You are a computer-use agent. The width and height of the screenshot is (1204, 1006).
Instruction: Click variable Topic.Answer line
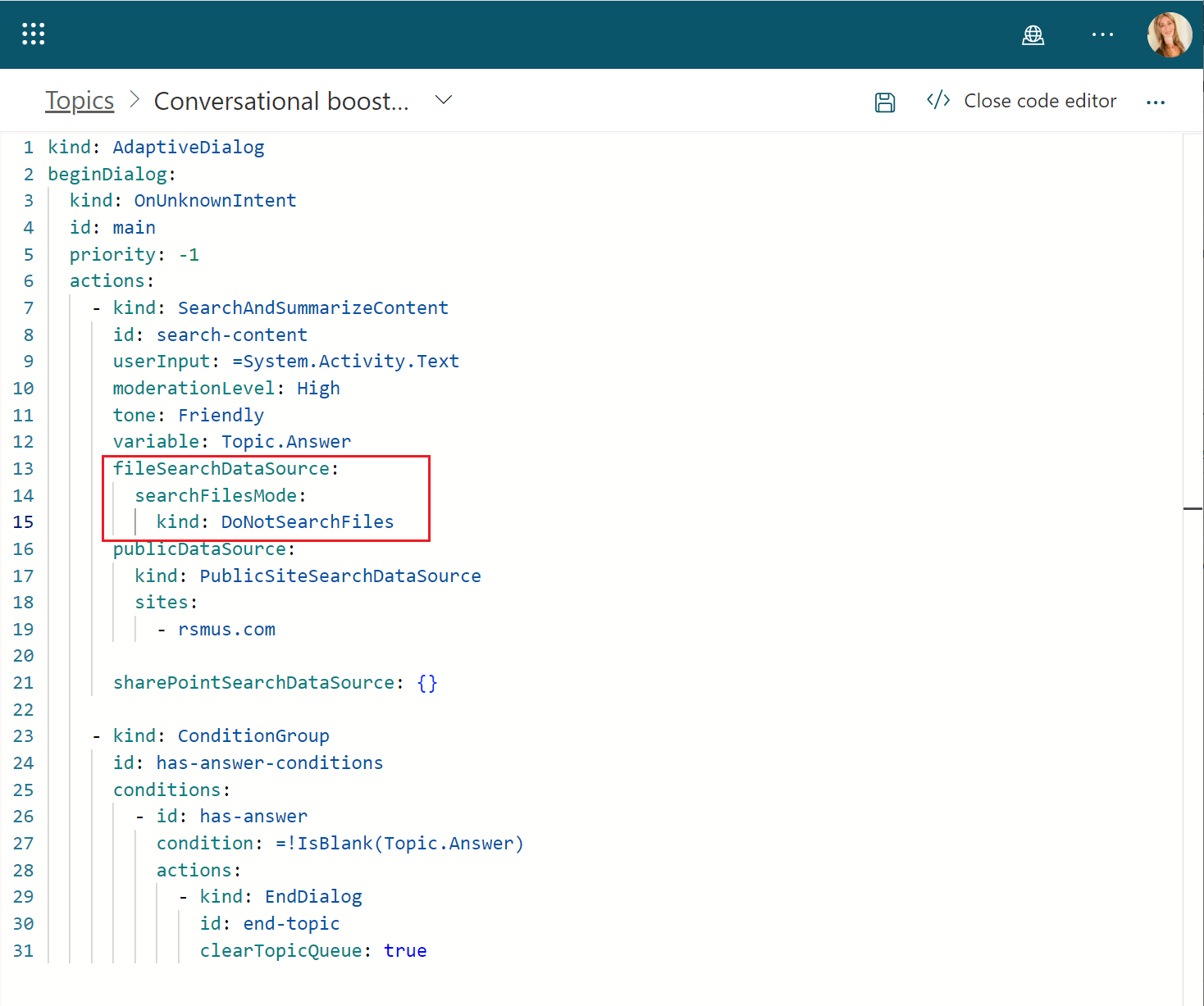[232, 441]
